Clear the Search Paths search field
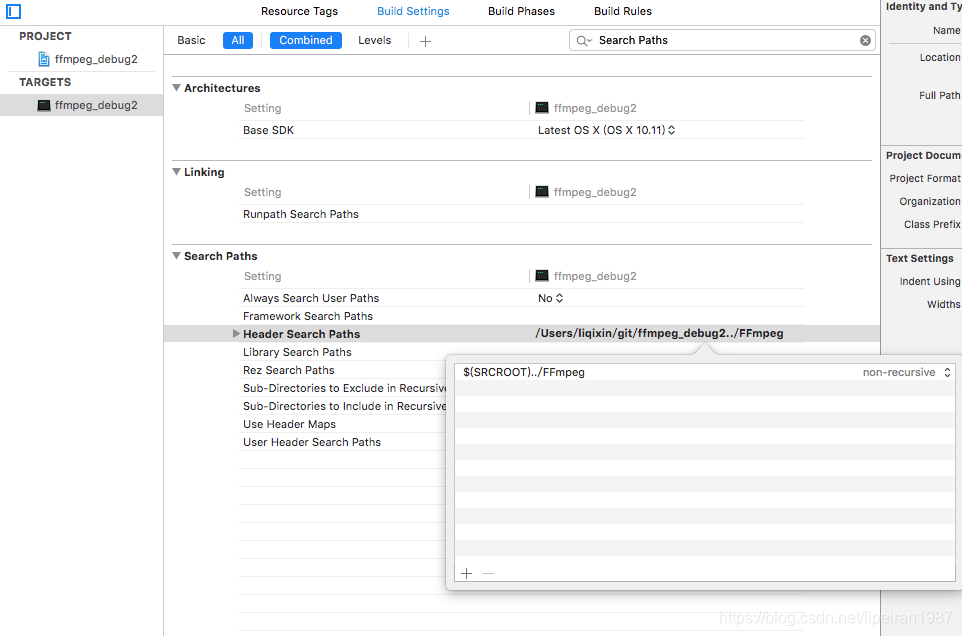Image resolution: width=962 pixels, height=636 pixels. coord(865,40)
